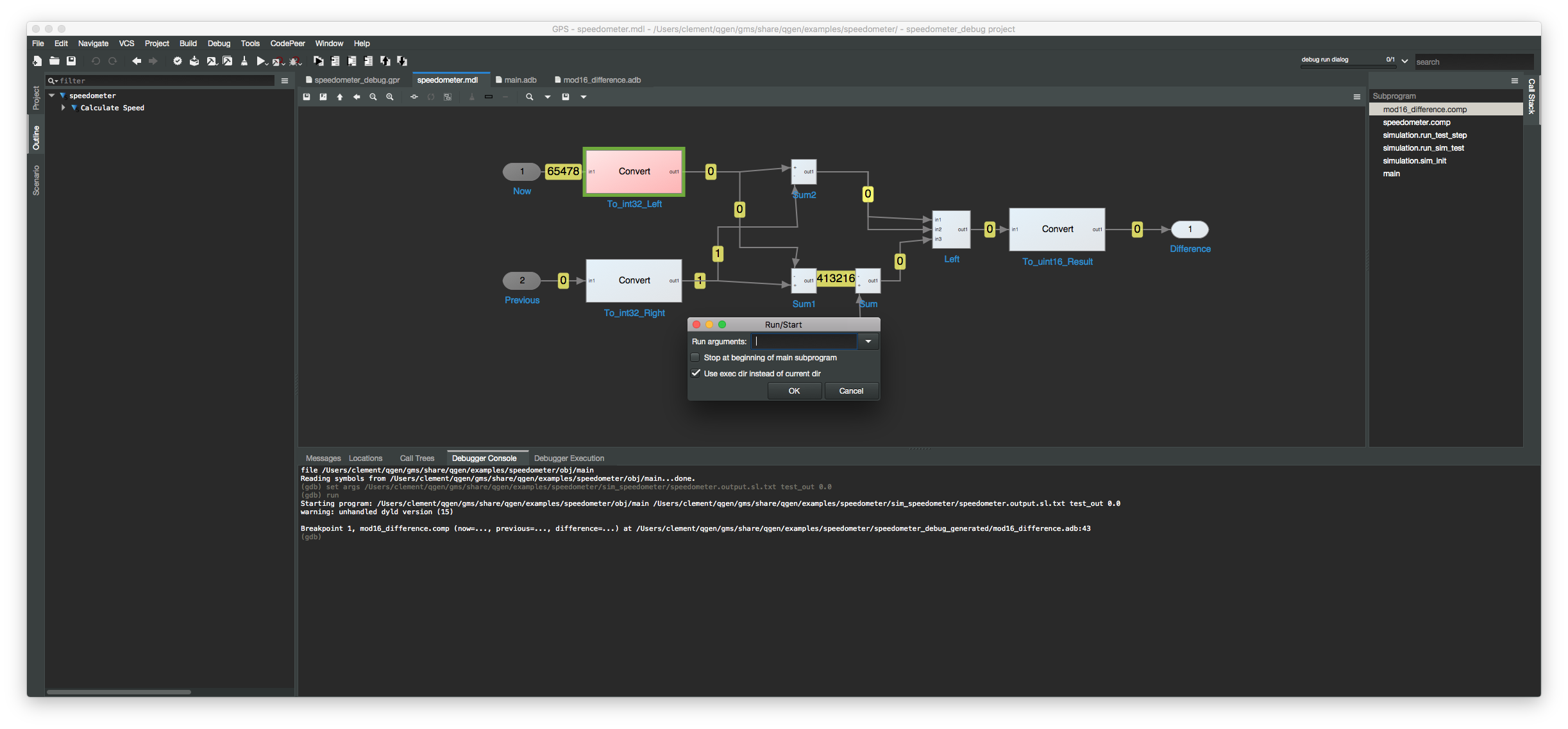Open the Messages tab
The height and width of the screenshot is (729, 1568).
point(323,458)
